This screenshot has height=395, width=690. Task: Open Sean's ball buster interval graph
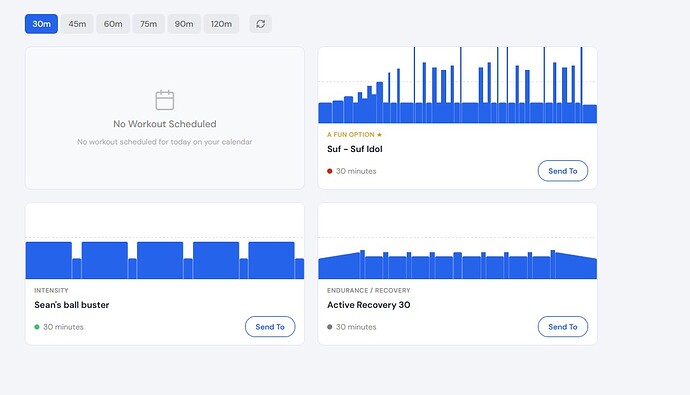click(165, 241)
